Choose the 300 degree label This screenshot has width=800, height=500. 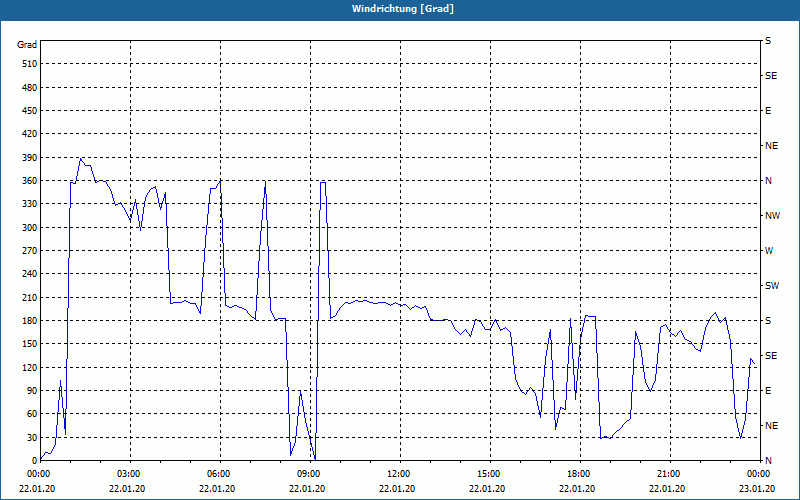pos(29,228)
